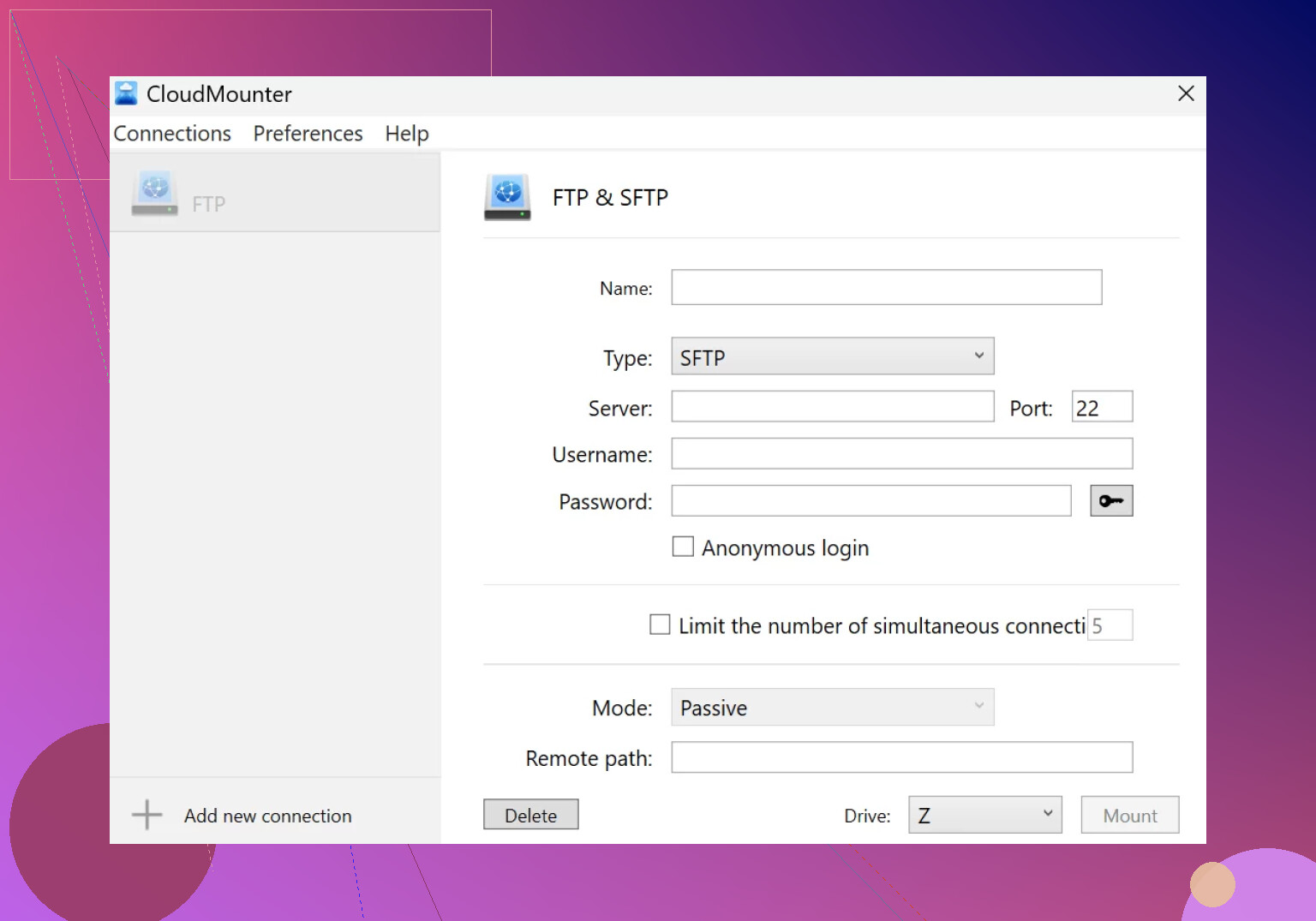
Task: Open the Connections menu
Action: coord(172,134)
